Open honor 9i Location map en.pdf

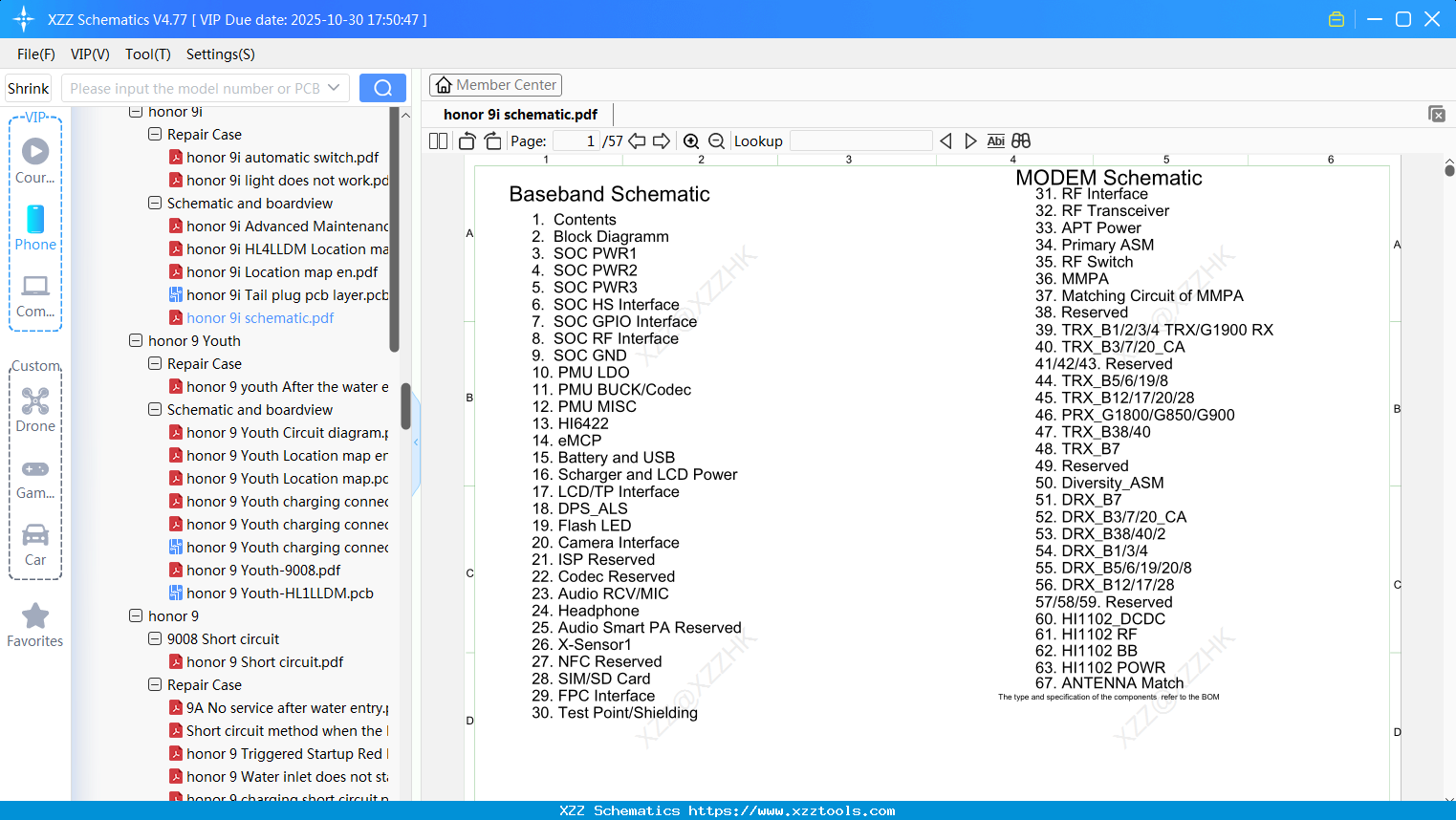tap(273, 272)
